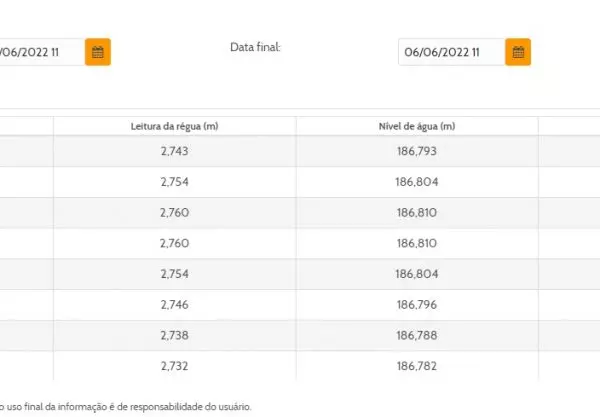
Task: Select the 2,760 reading in the fourth row
Action: click(174, 243)
